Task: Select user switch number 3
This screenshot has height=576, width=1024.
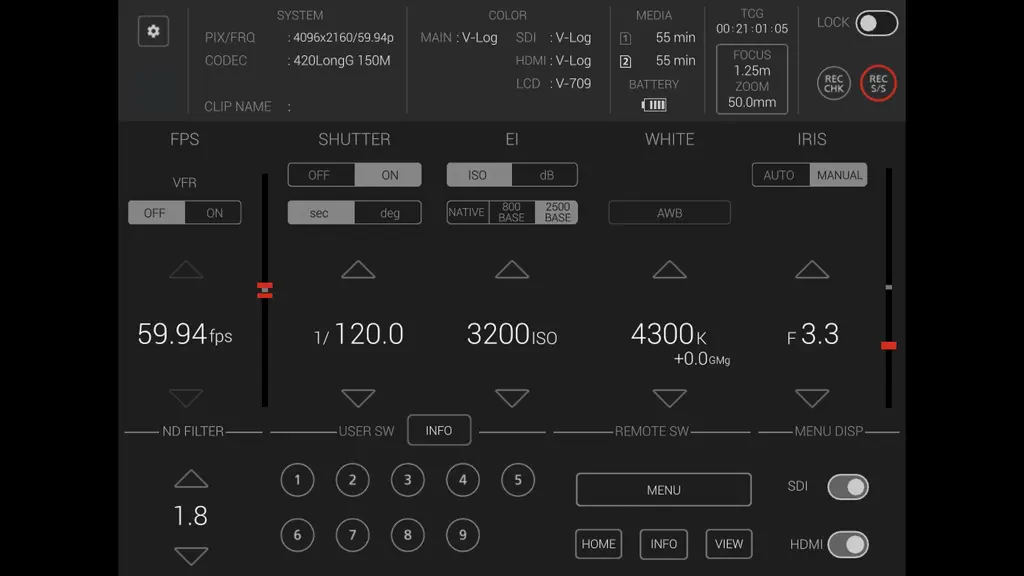Action: (x=408, y=480)
